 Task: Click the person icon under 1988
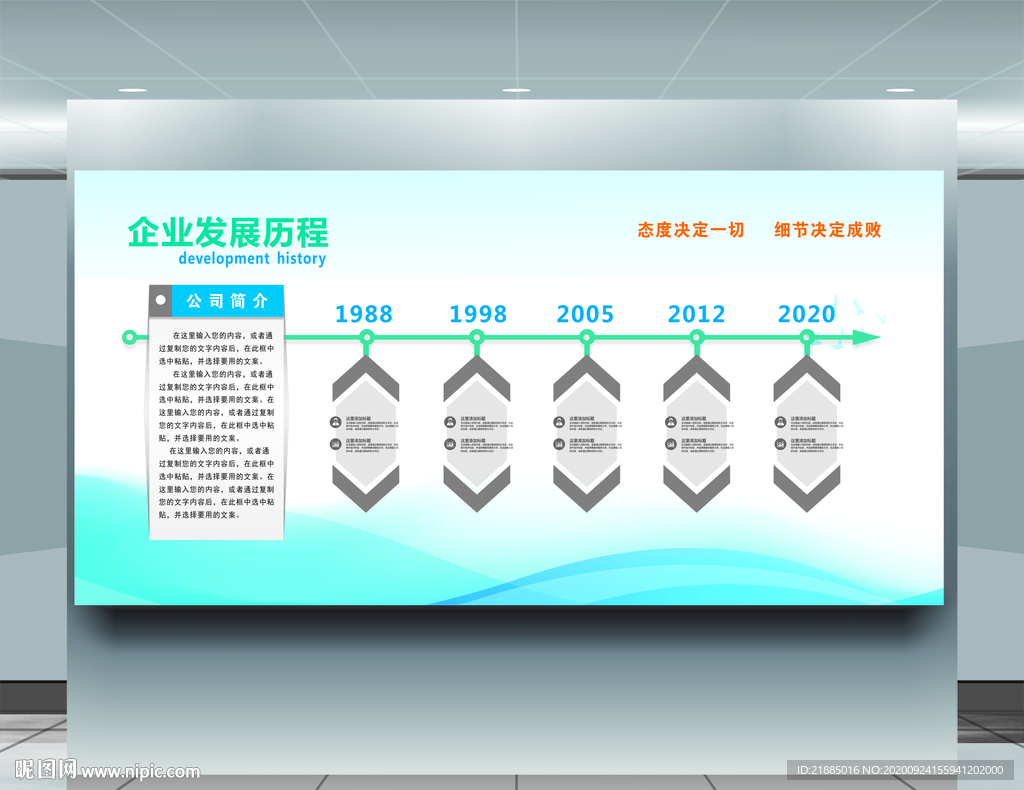(x=336, y=422)
